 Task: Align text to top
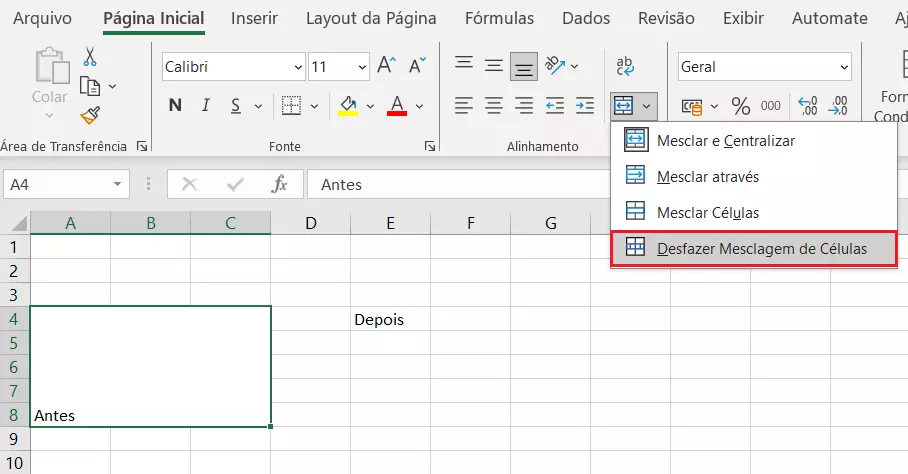click(x=464, y=62)
